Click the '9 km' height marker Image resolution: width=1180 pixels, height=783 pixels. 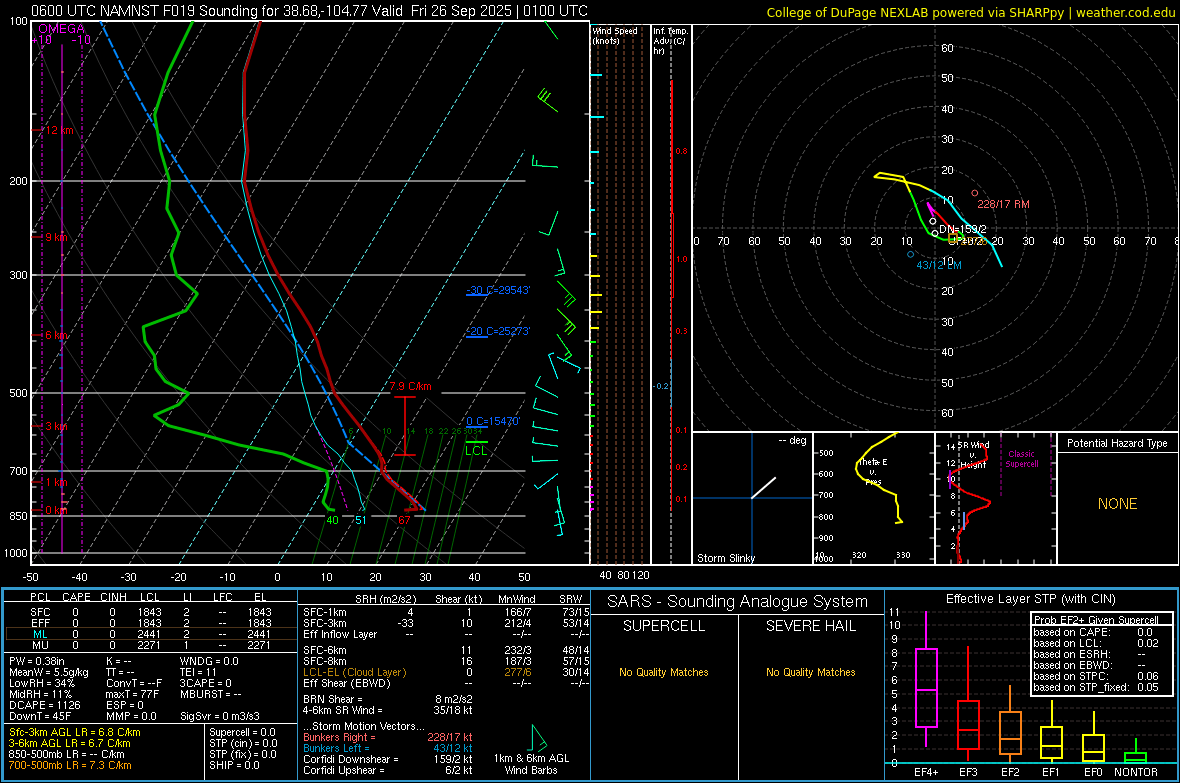pyautogui.click(x=56, y=237)
